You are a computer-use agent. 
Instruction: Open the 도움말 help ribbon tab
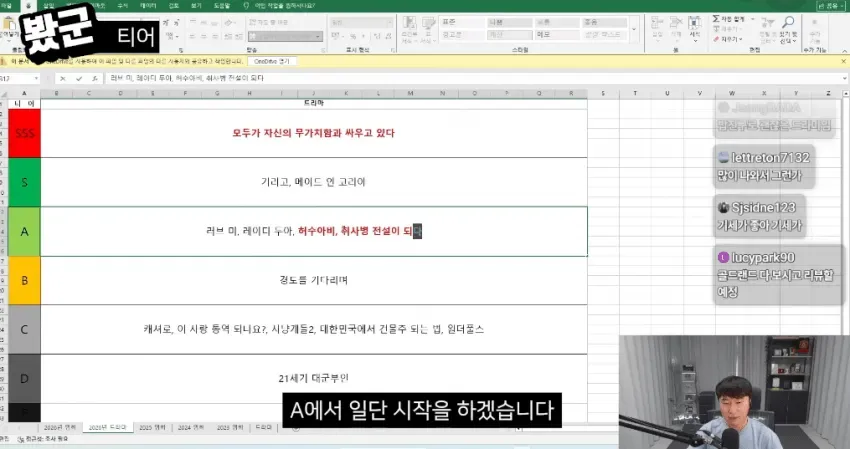[x=222, y=6]
